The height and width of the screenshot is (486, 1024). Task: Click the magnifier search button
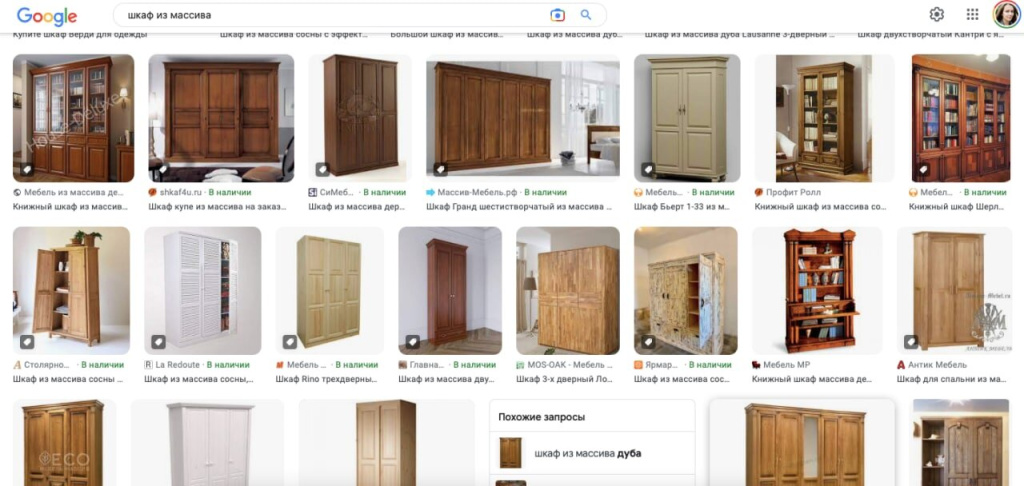(x=586, y=15)
